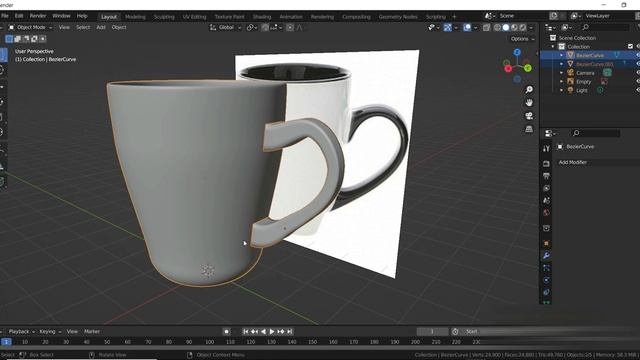
Task: Open the Tool properties tab icon
Action: tap(547, 149)
